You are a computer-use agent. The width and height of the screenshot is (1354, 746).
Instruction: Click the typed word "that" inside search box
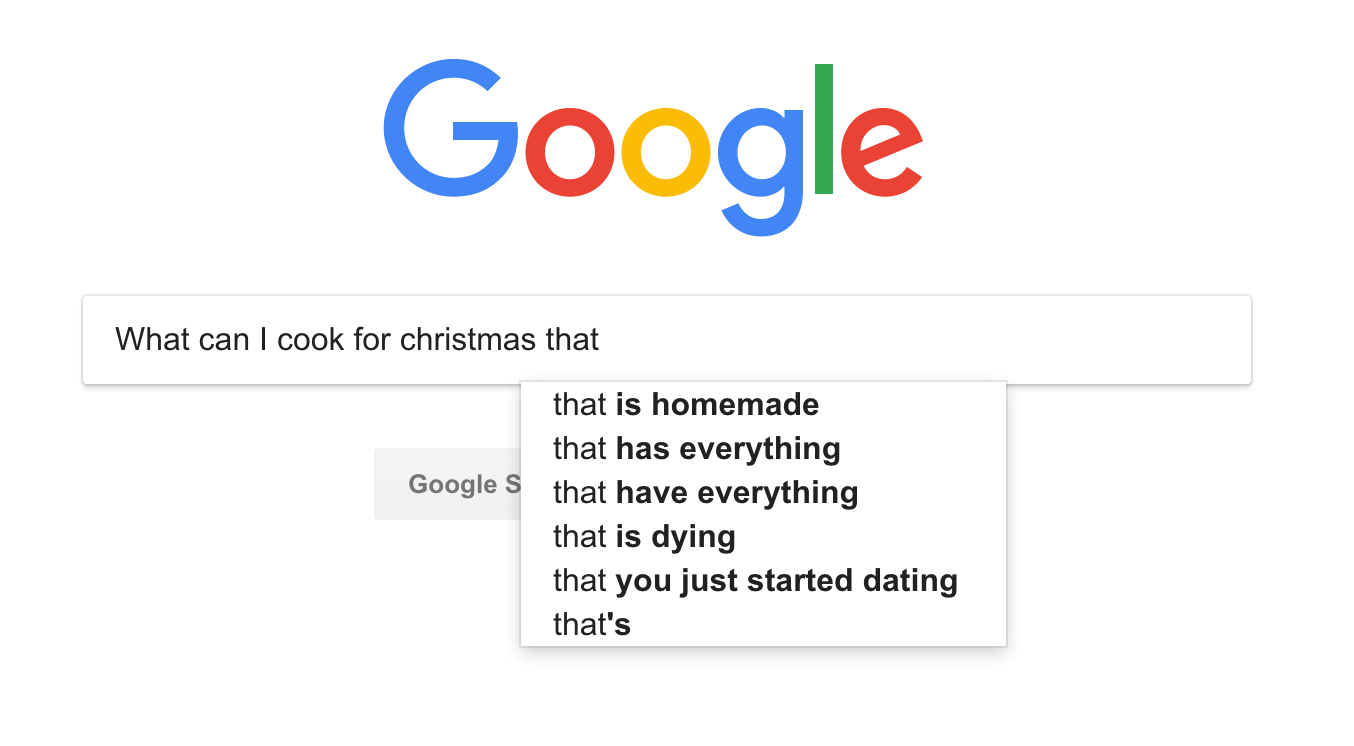(572, 340)
